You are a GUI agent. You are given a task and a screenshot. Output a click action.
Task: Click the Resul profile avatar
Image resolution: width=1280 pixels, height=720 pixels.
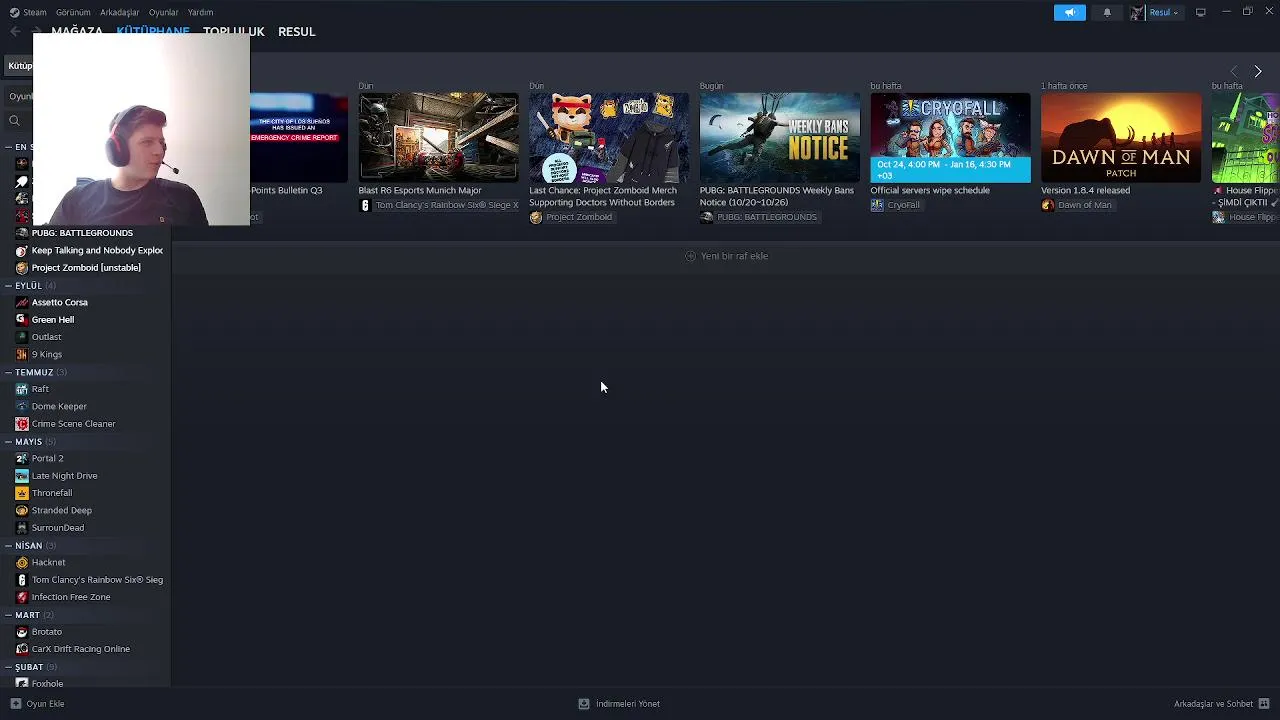click(x=1137, y=12)
